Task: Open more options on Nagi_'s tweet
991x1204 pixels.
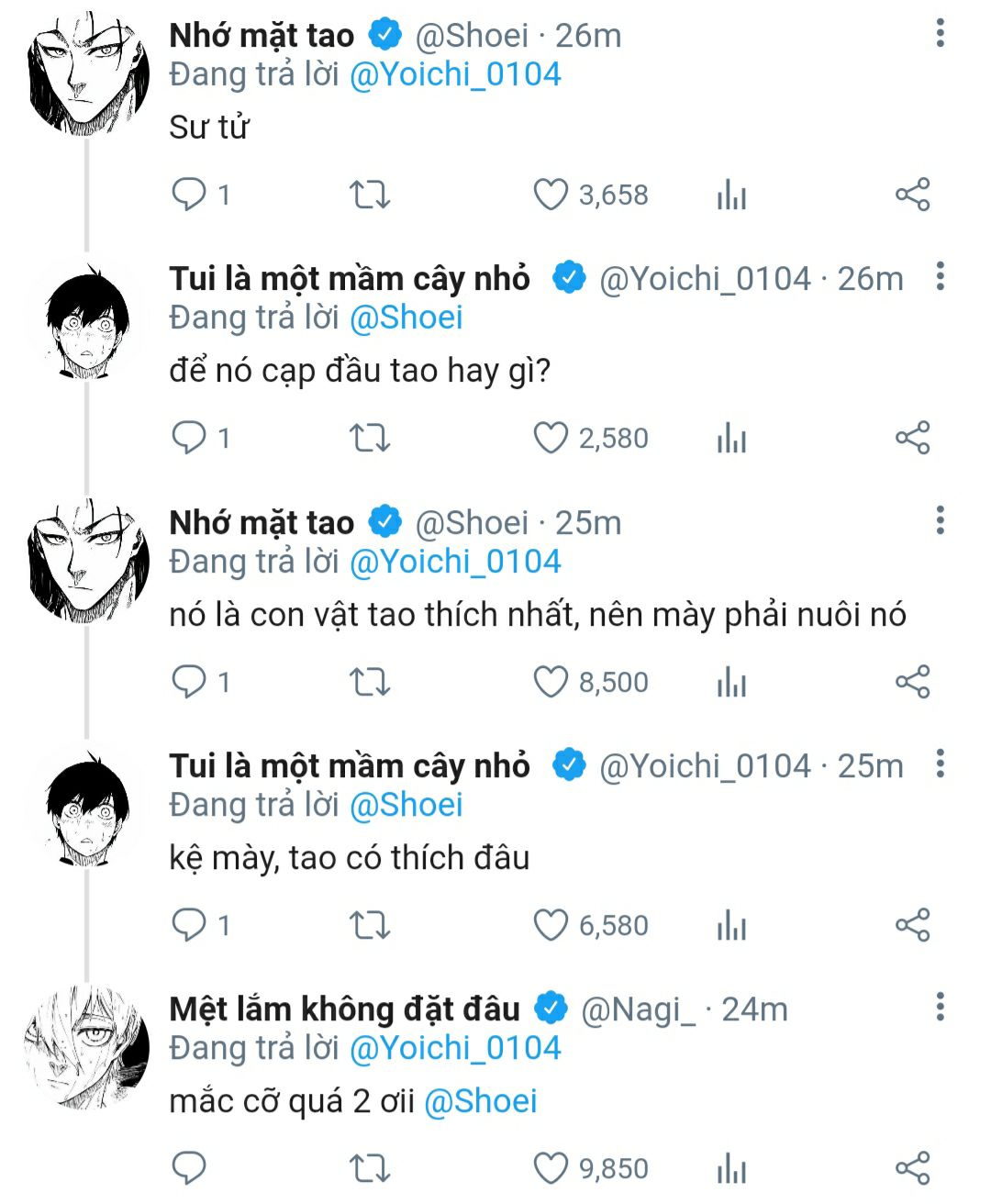Action: (x=940, y=1008)
